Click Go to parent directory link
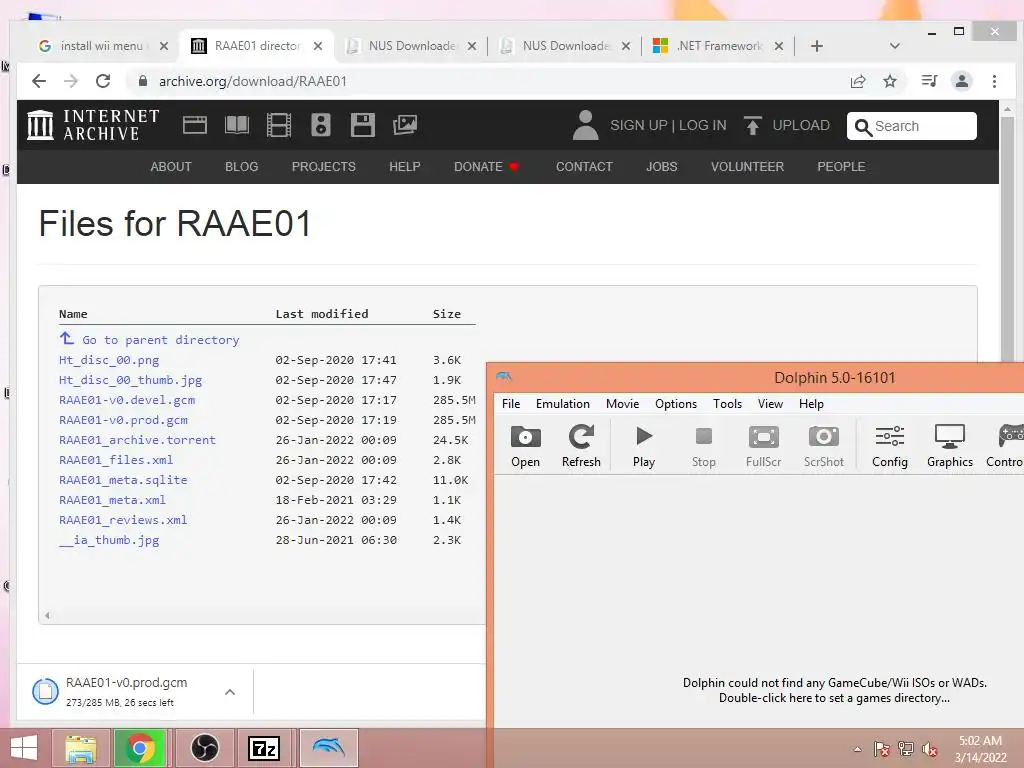 pos(161,340)
